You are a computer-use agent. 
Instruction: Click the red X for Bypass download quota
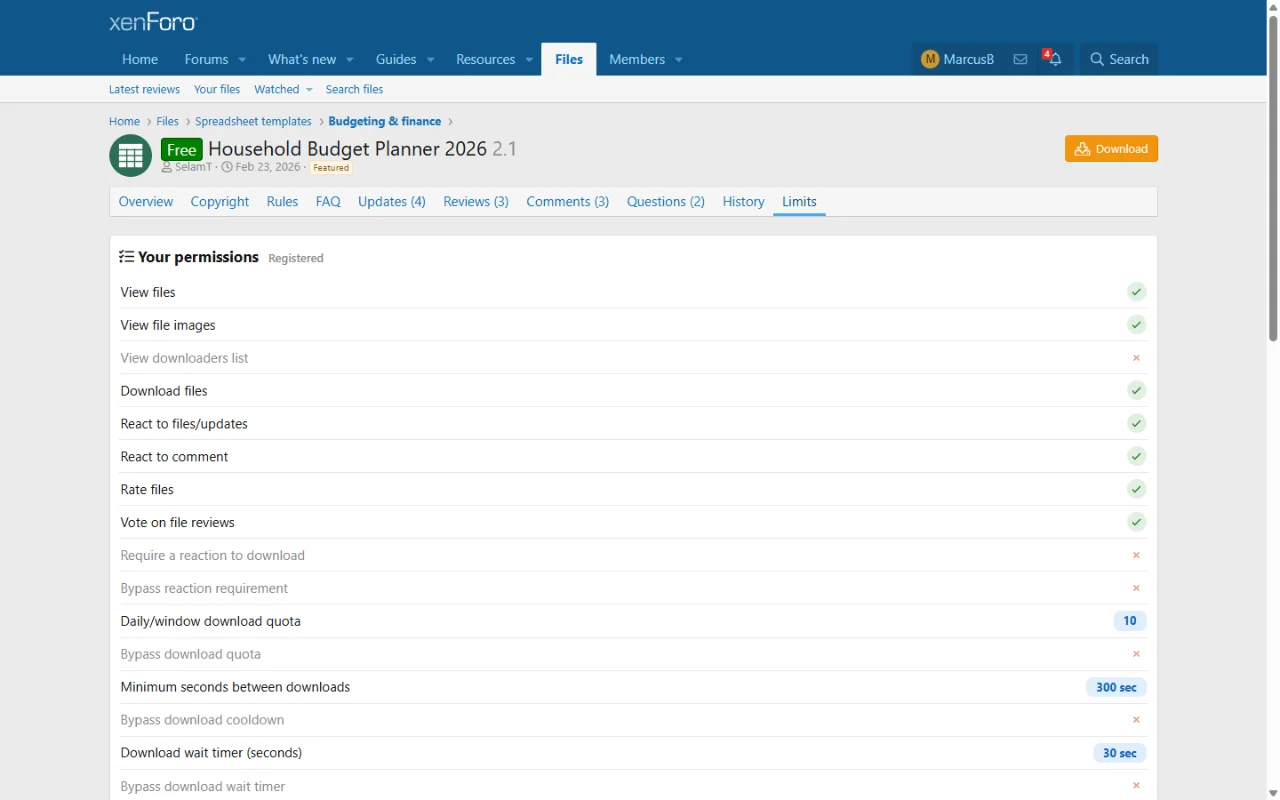[x=1136, y=654]
